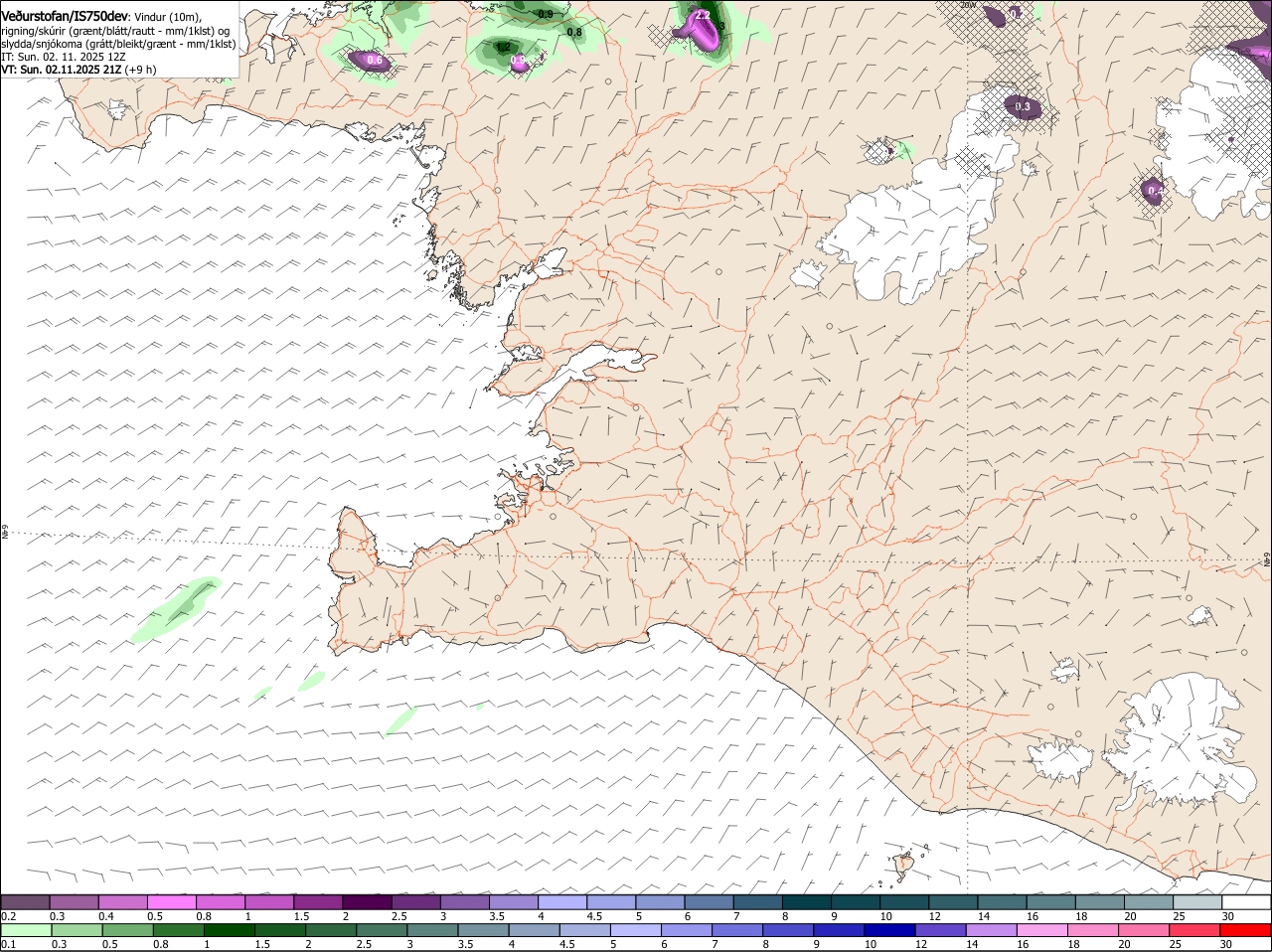Select the leftmost dark plum swatch in the top legend row
The width and height of the screenshot is (1272, 952).
click(x=25, y=901)
